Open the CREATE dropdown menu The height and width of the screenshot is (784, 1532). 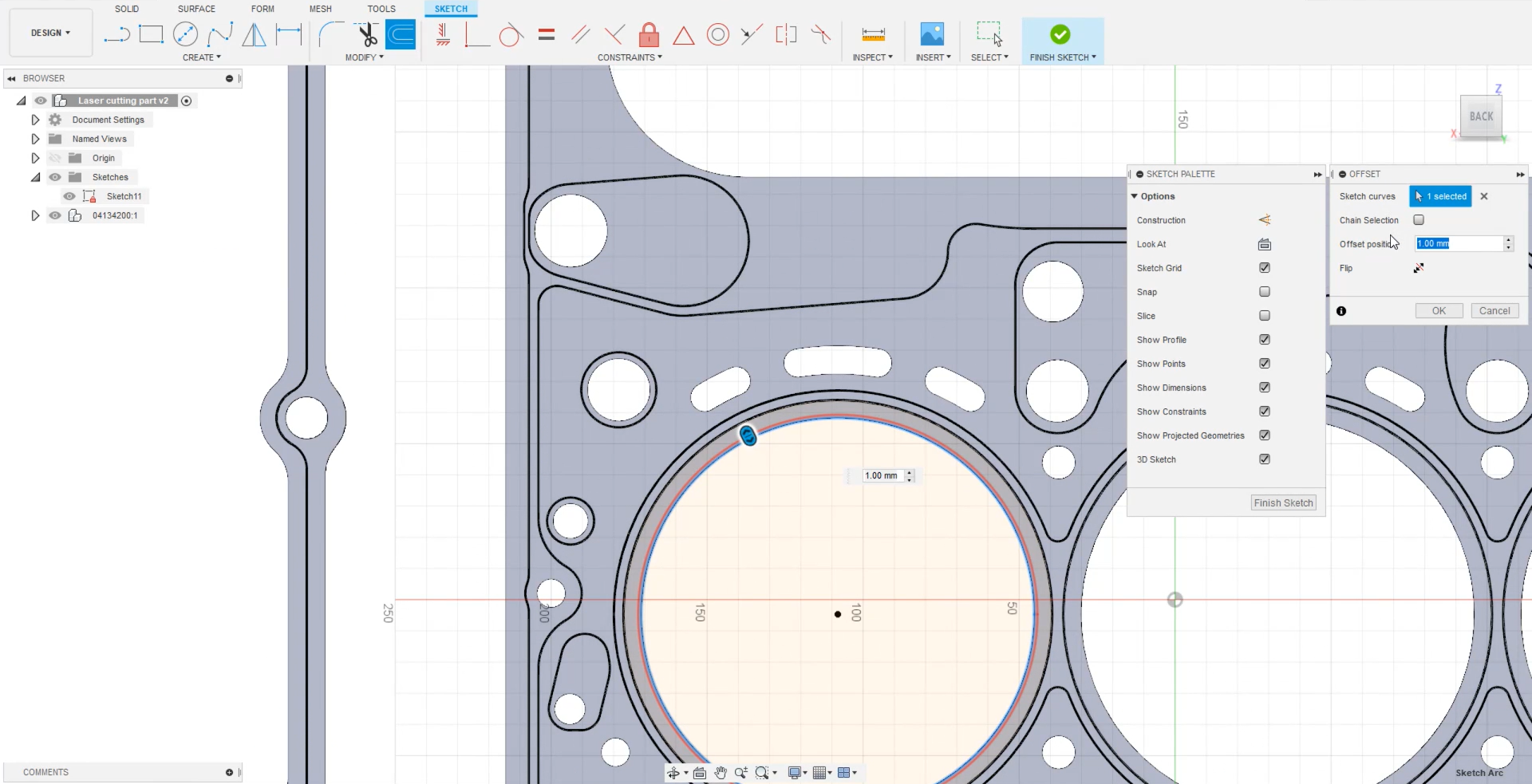202,57
